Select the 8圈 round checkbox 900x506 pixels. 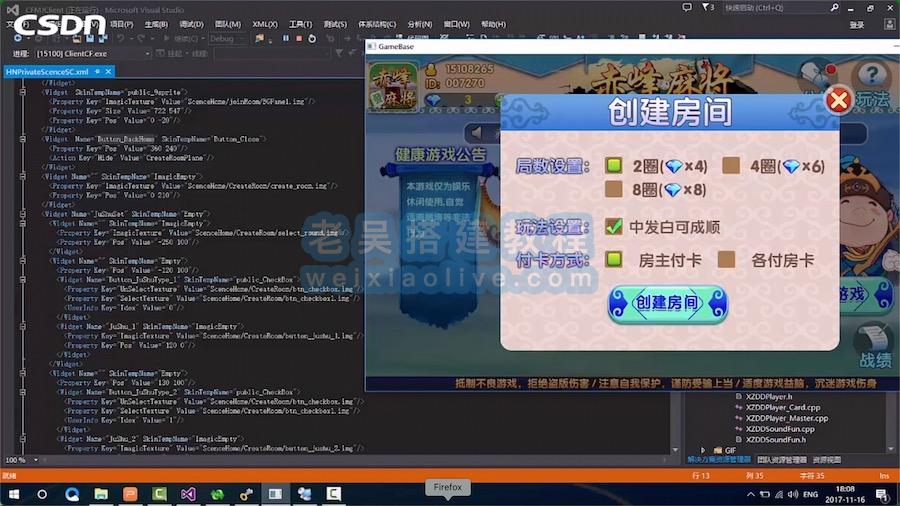614,189
